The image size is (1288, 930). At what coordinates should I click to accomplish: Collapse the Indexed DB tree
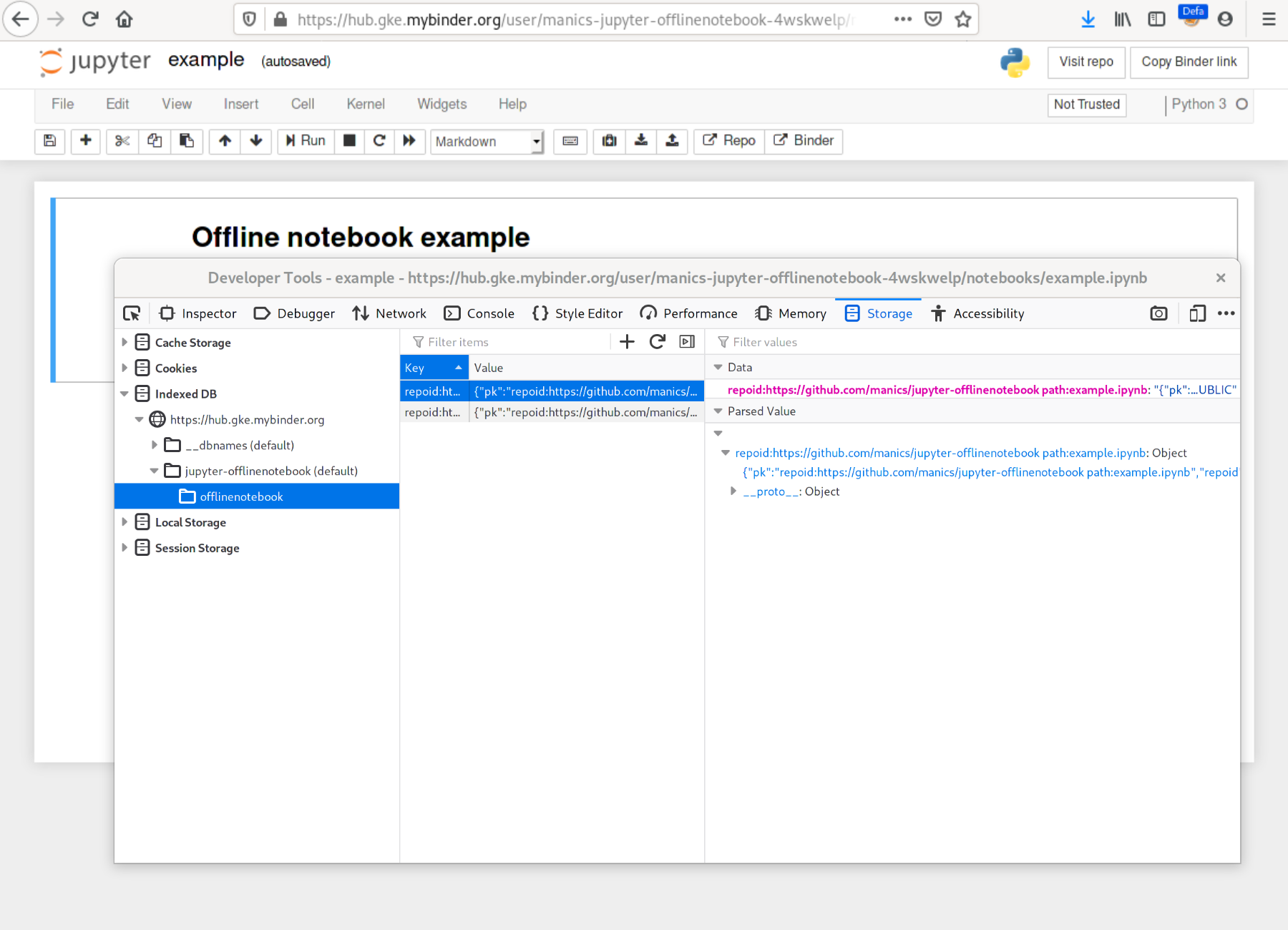pos(125,393)
